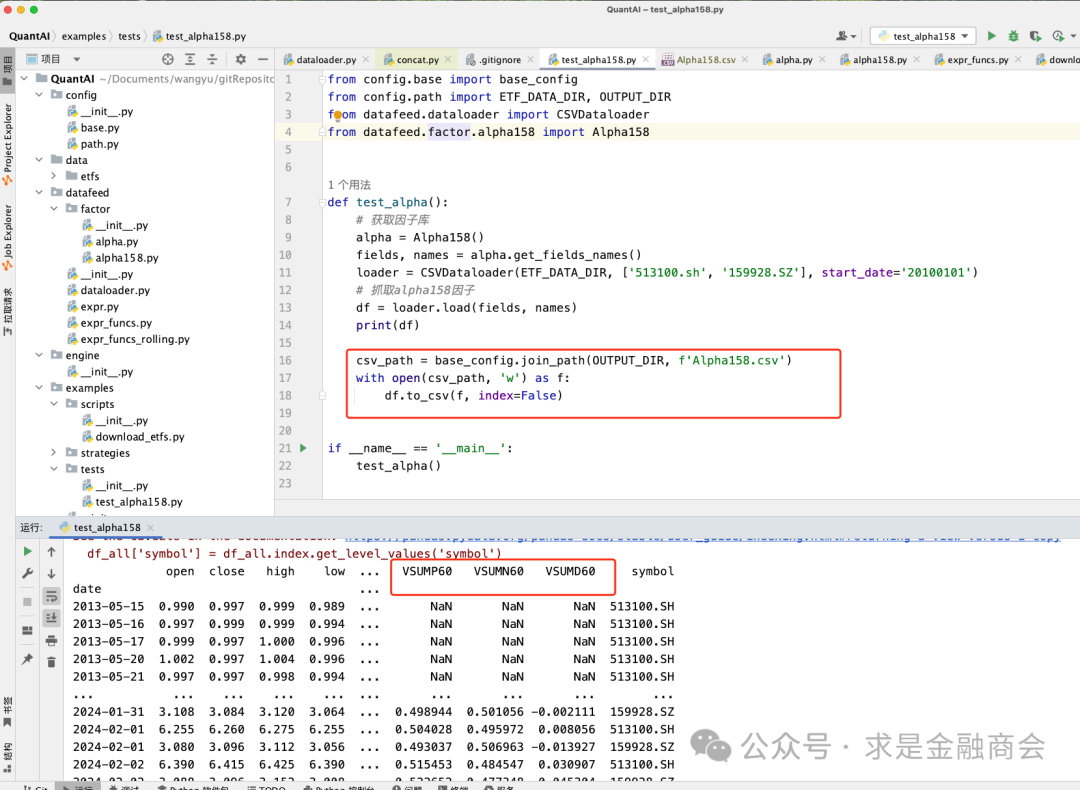Open the Bookmarks side tool window

7,712
